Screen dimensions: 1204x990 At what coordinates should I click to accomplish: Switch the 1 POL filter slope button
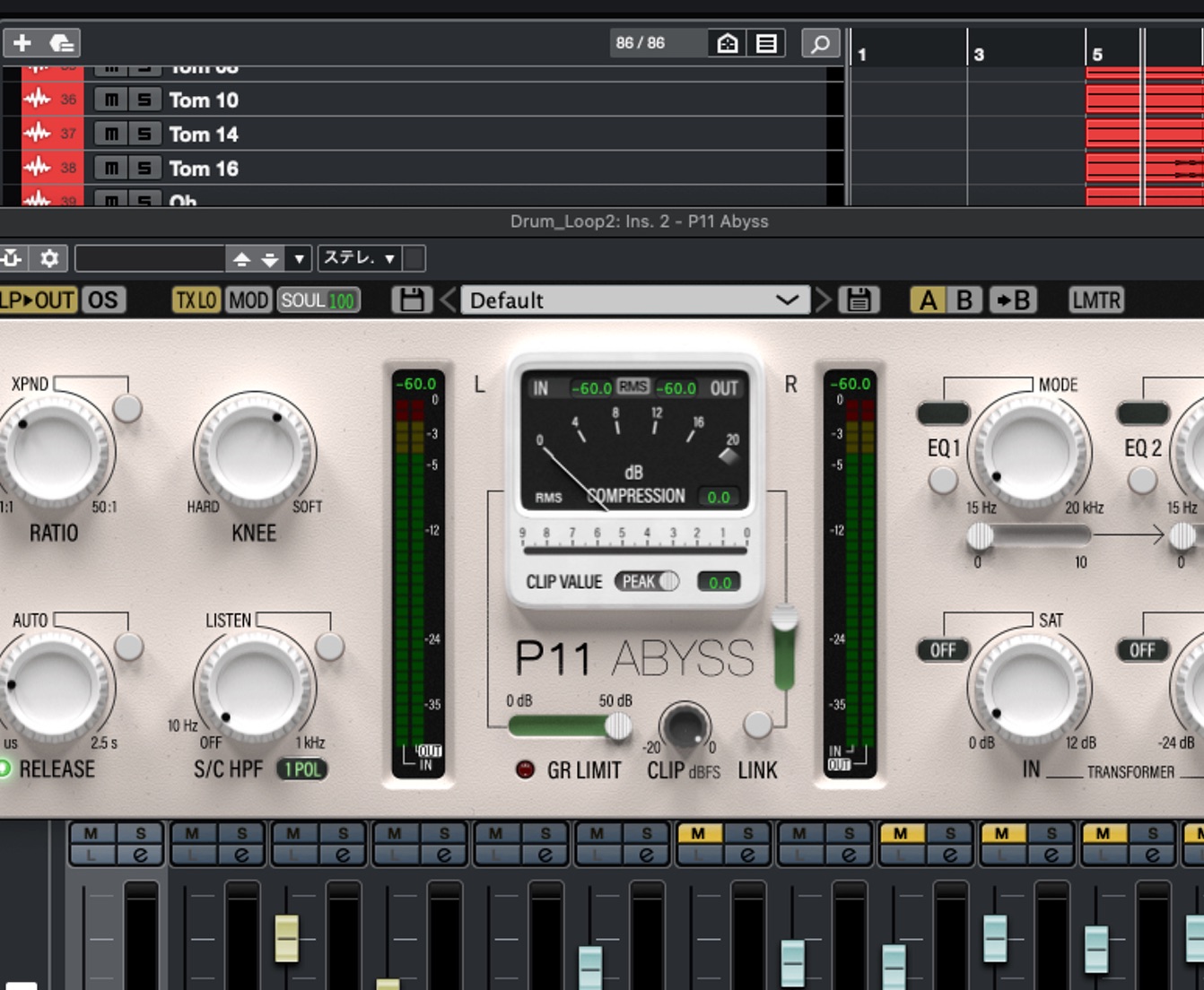[x=301, y=769]
